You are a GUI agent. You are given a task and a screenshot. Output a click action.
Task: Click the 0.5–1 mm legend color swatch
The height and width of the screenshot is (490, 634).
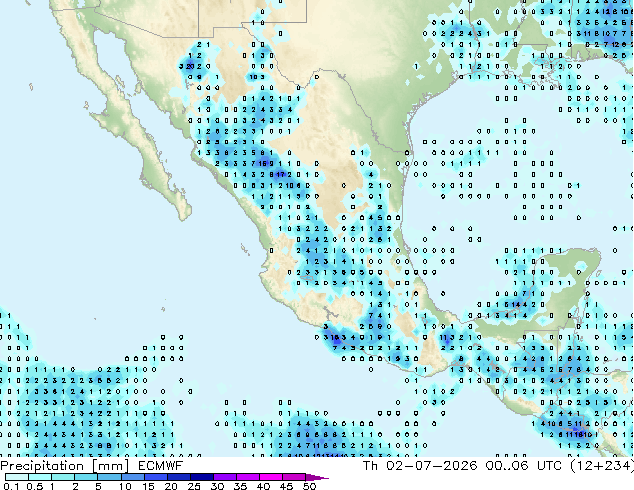(40, 477)
